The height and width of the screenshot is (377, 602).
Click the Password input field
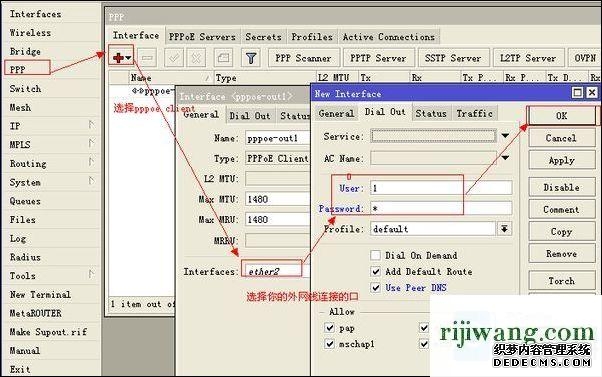(441, 208)
